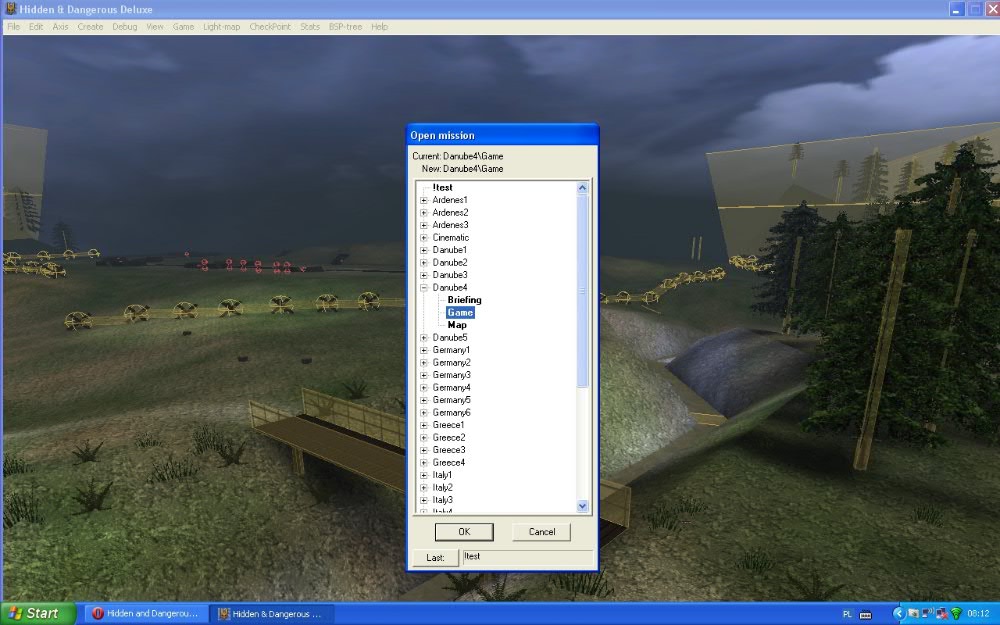
Task: Open the View menu
Action: [x=155, y=27]
